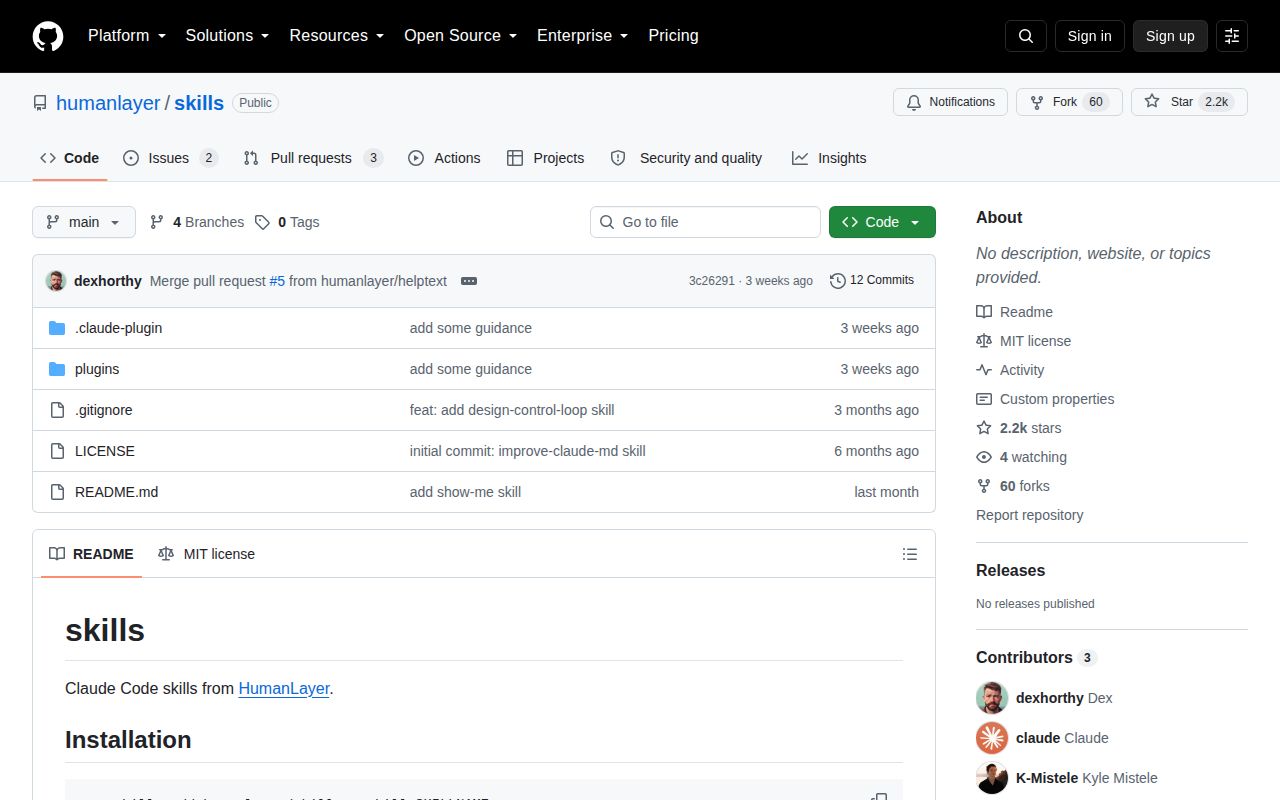Screen dimensions: 1280x800
Task: Switch to the Pull requests tab
Action: 313,158
